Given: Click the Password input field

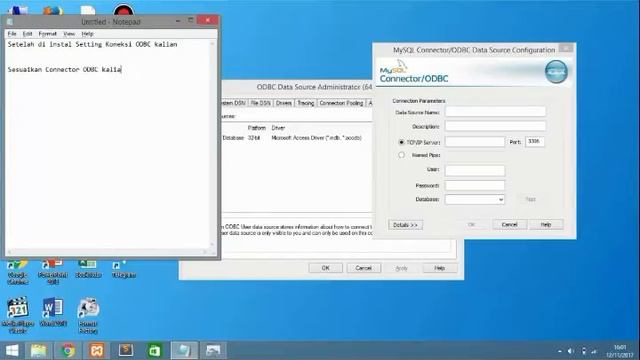Looking at the screenshot, I should (475, 186).
